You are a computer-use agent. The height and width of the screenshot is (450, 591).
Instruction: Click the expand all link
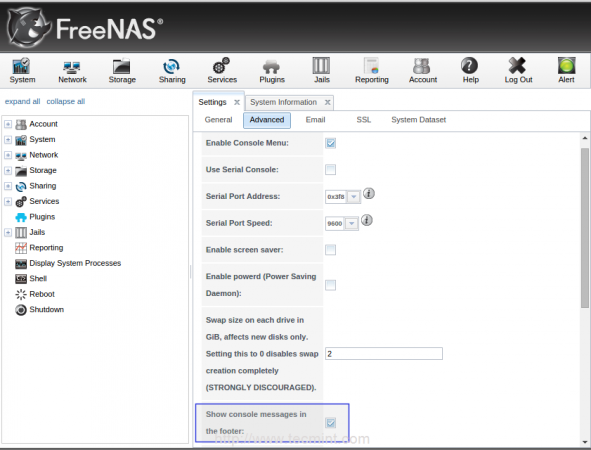(22, 101)
